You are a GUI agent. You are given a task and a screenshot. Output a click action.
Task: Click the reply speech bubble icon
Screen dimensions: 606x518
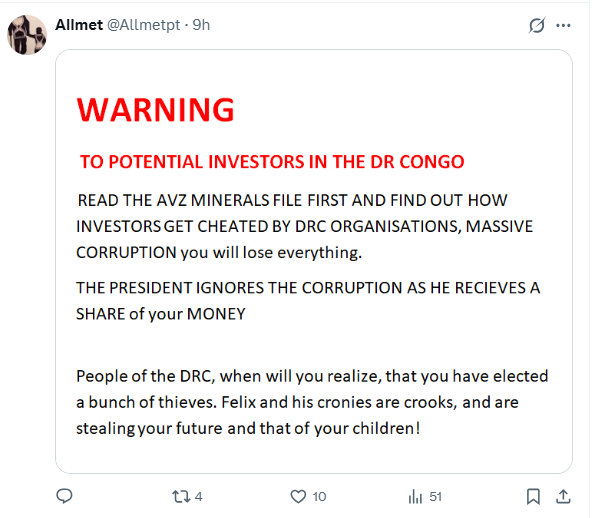64,495
